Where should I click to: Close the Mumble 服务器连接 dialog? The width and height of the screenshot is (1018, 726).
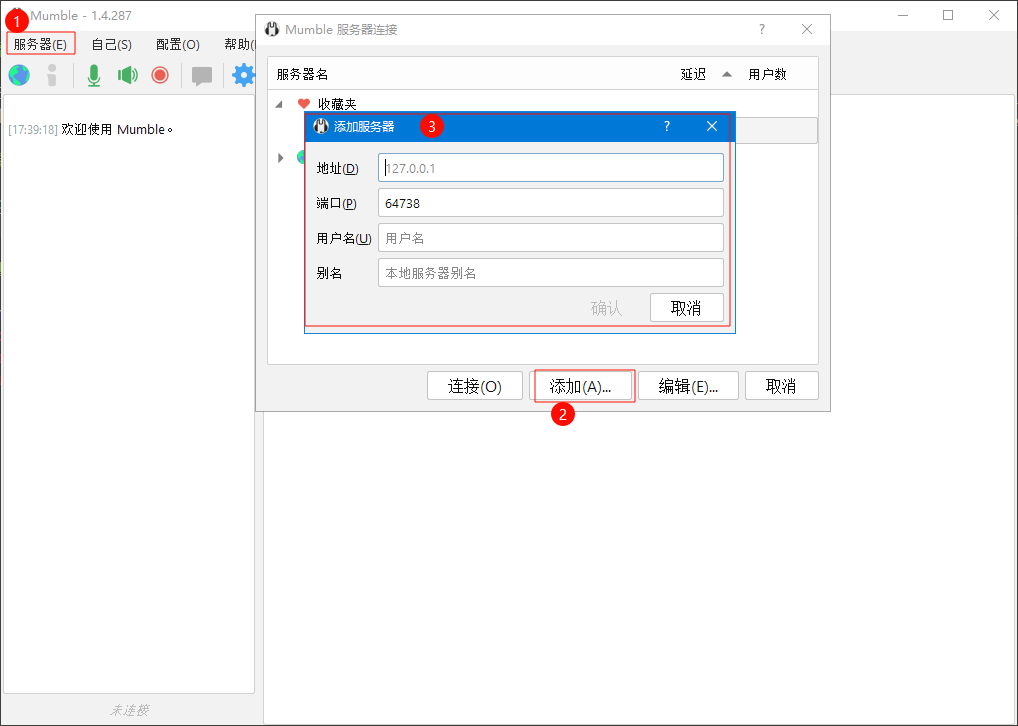[807, 29]
